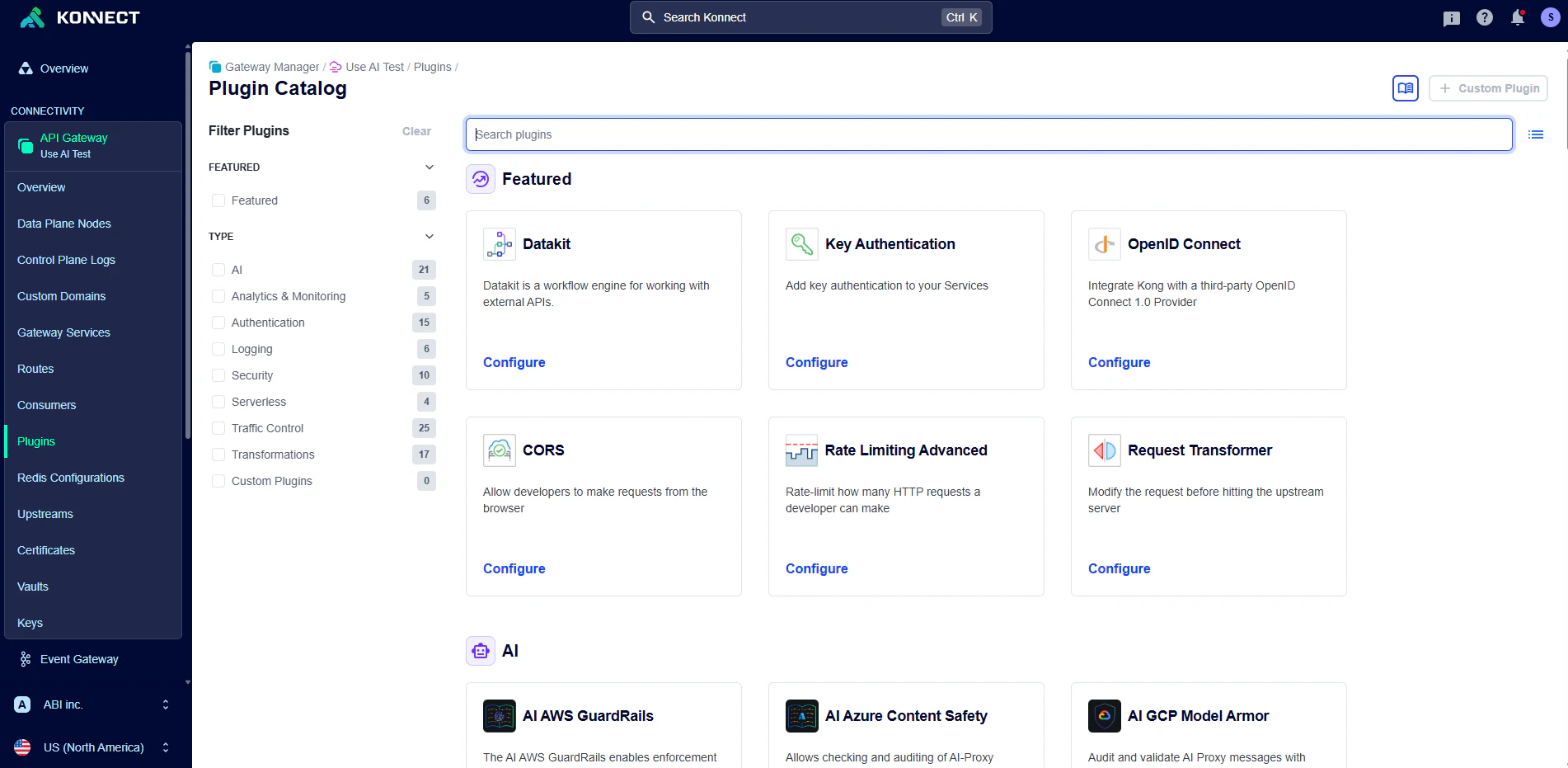Open the US (North America) region selector
This screenshot has width=1568, height=768.
coord(92,747)
